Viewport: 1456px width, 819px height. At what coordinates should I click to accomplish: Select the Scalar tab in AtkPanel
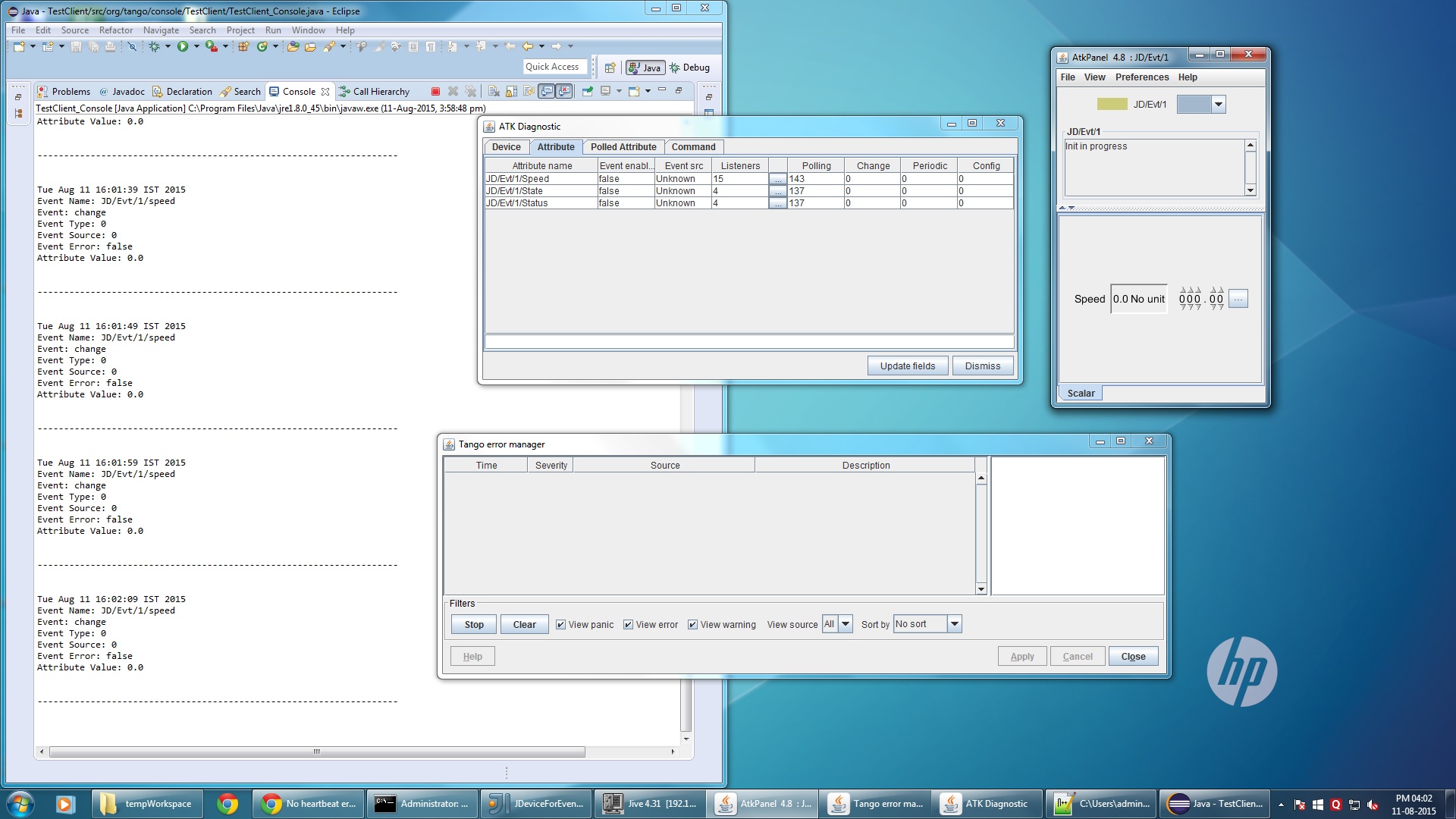[1081, 394]
